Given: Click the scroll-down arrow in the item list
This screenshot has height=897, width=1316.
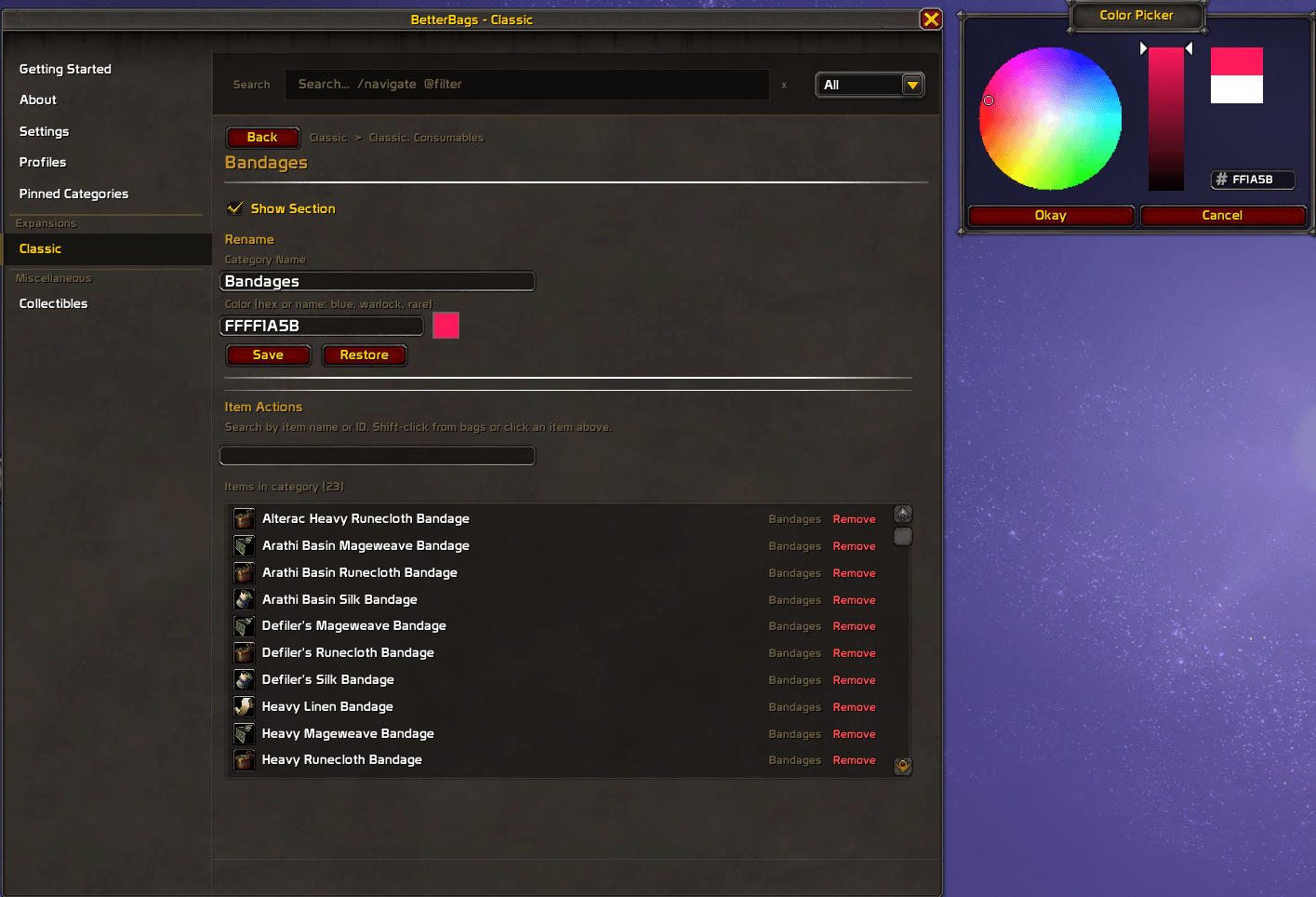Looking at the screenshot, I should (903, 767).
